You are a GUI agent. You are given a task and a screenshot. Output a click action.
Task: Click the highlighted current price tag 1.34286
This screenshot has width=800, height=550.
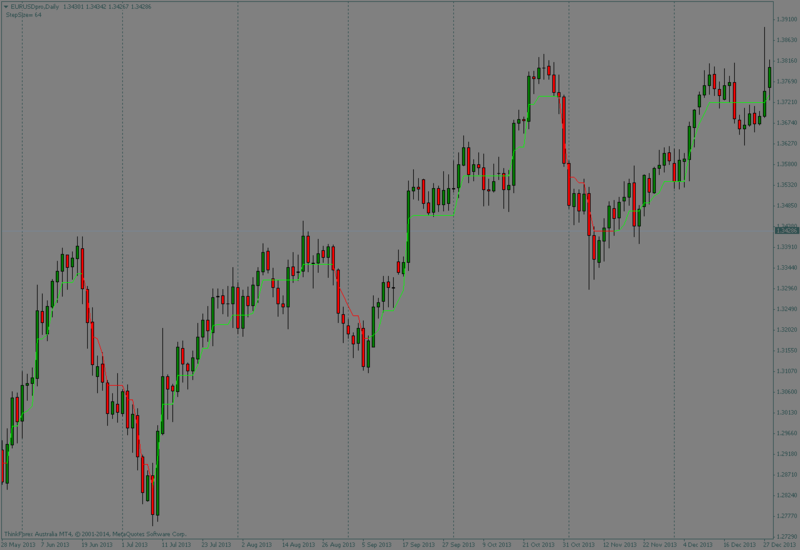pyautogui.click(x=785, y=231)
